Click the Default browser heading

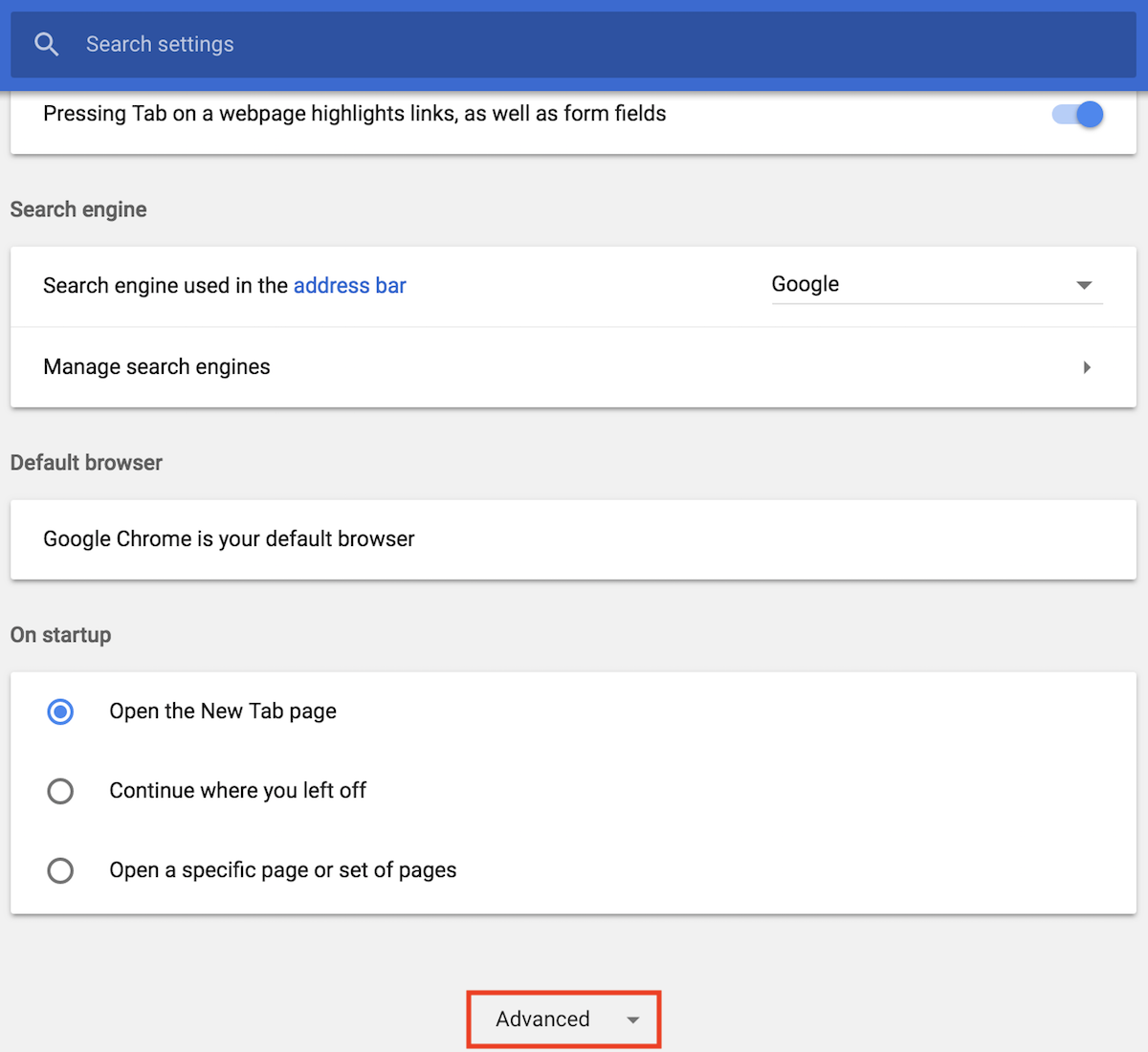point(86,463)
